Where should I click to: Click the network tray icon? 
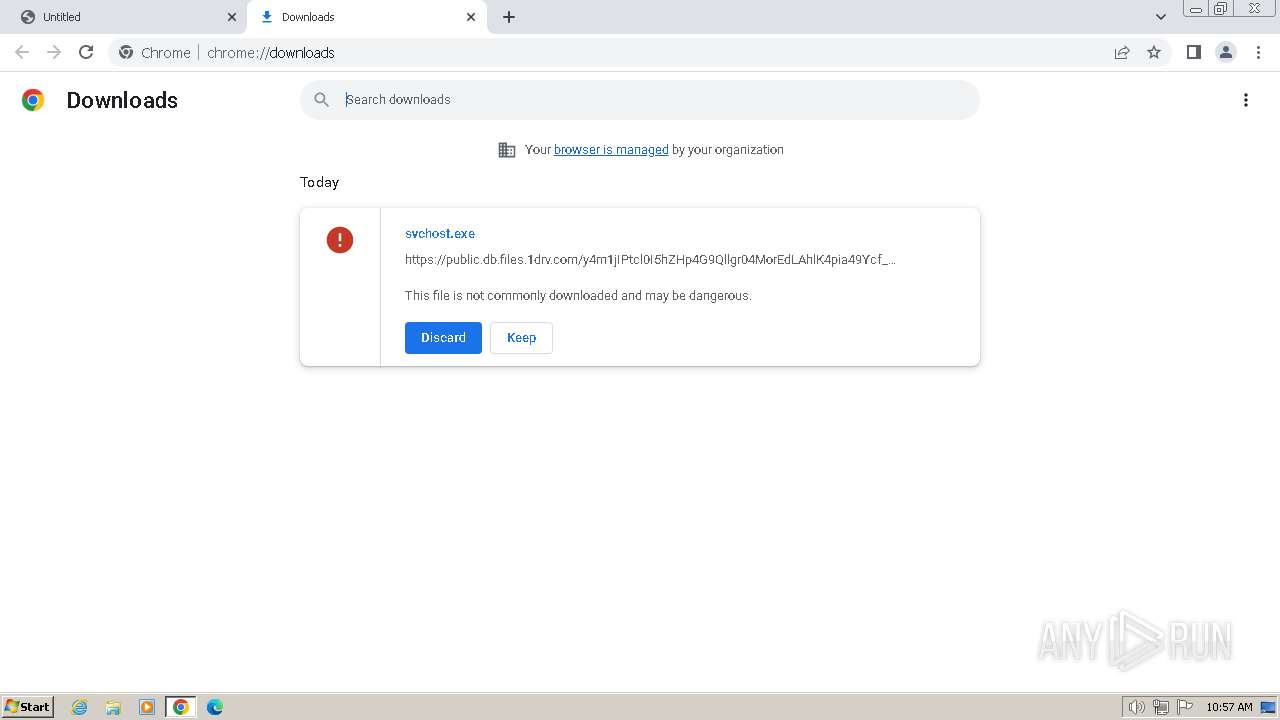coord(1161,707)
